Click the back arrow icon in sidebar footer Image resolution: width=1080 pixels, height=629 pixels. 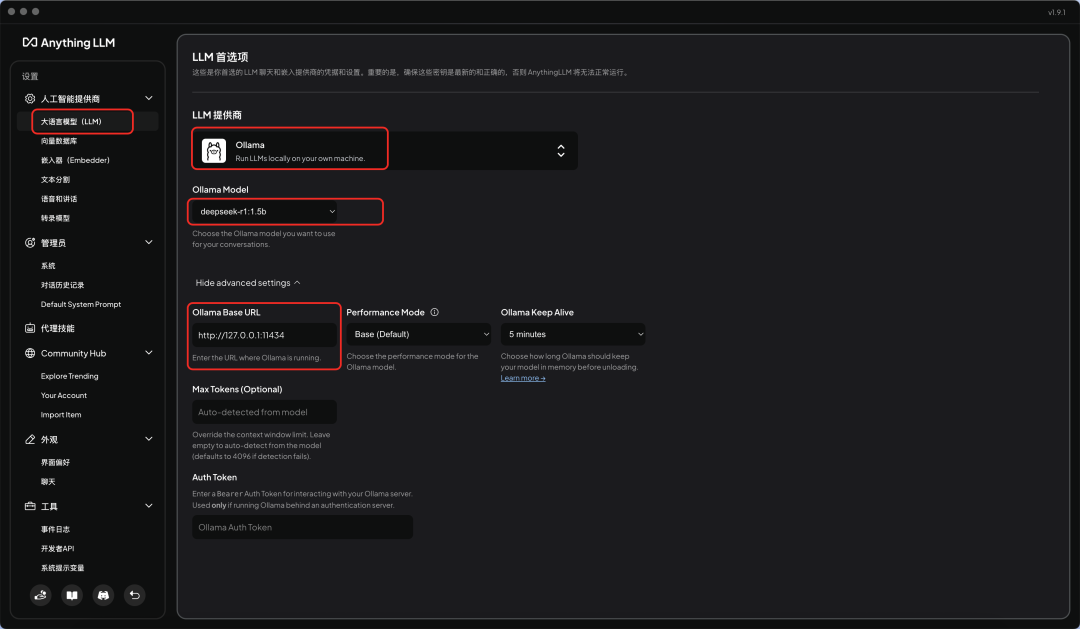pos(135,595)
